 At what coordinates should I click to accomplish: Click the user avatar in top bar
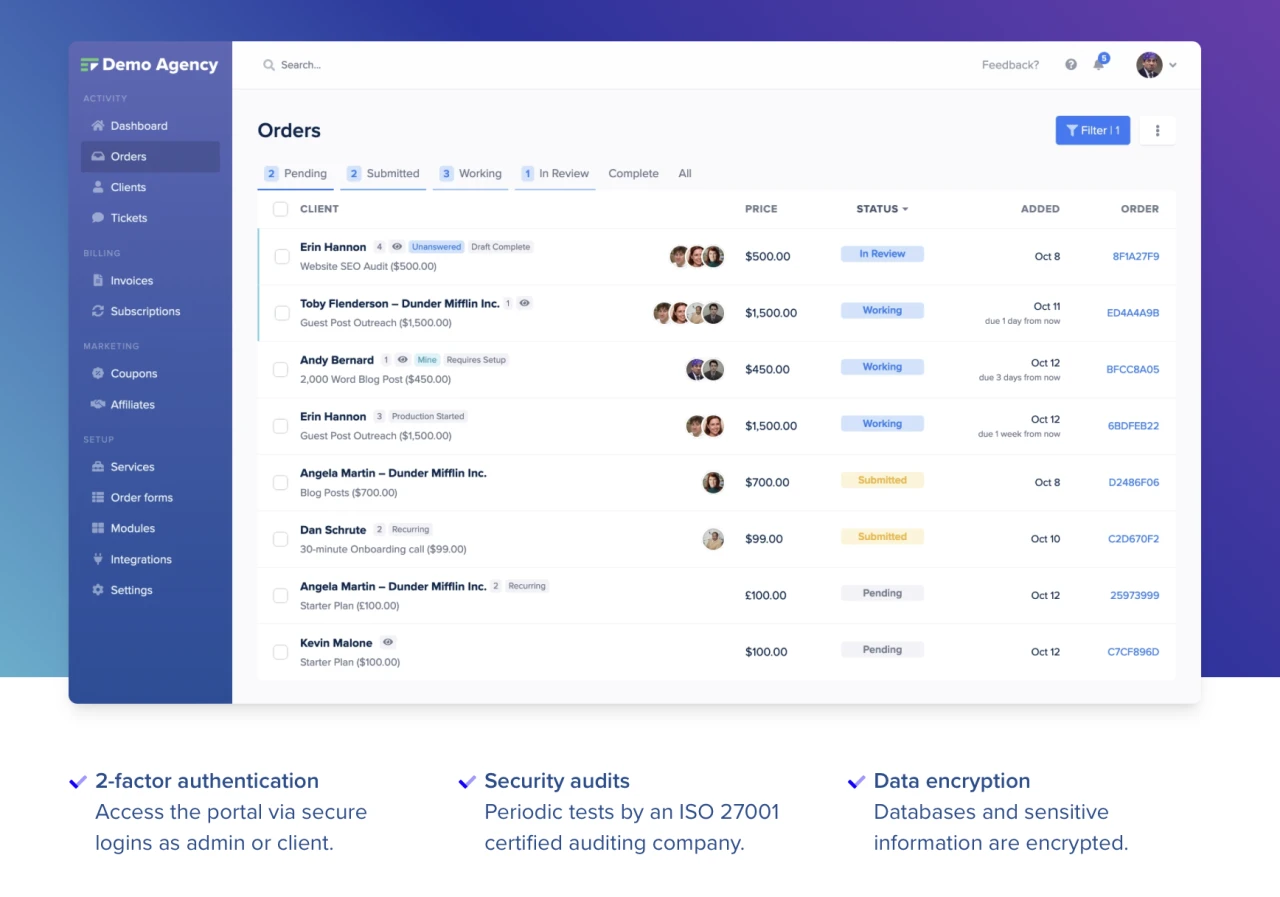pos(1149,65)
